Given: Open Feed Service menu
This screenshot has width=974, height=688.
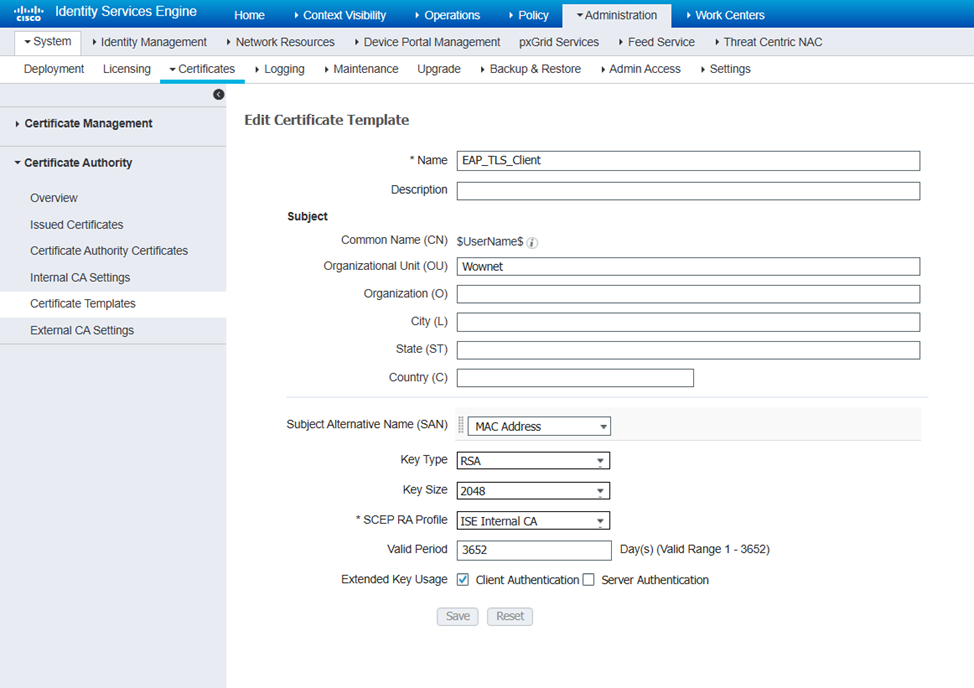Looking at the screenshot, I should coord(657,42).
